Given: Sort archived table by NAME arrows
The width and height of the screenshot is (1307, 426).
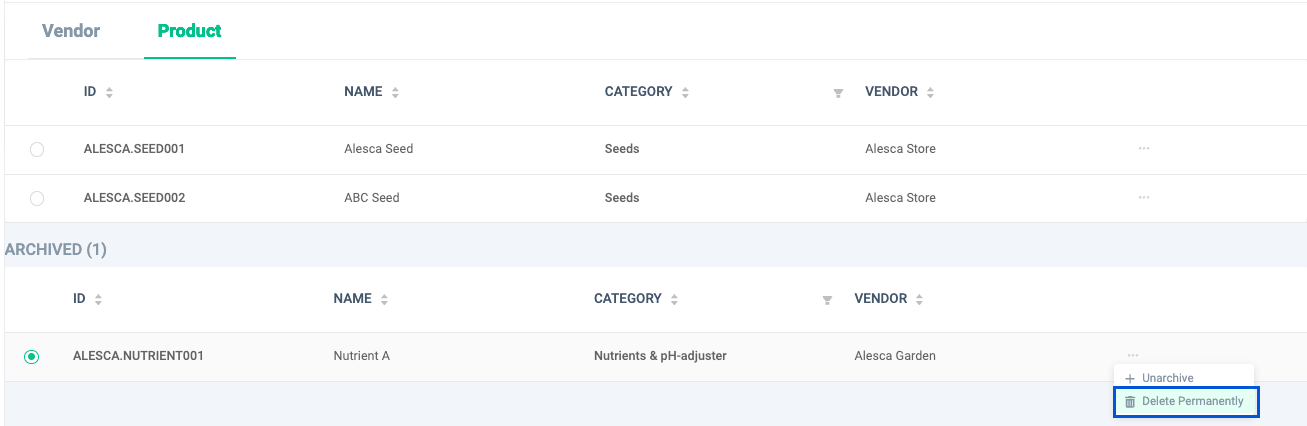Looking at the screenshot, I should (384, 299).
